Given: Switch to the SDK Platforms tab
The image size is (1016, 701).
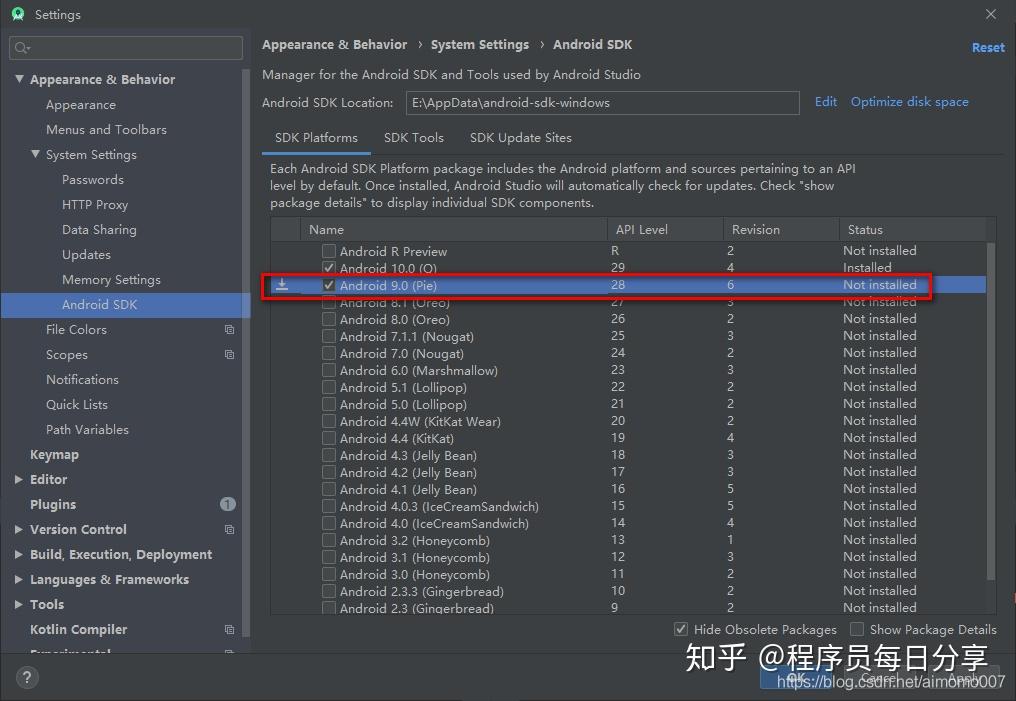Looking at the screenshot, I should point(316,138).
